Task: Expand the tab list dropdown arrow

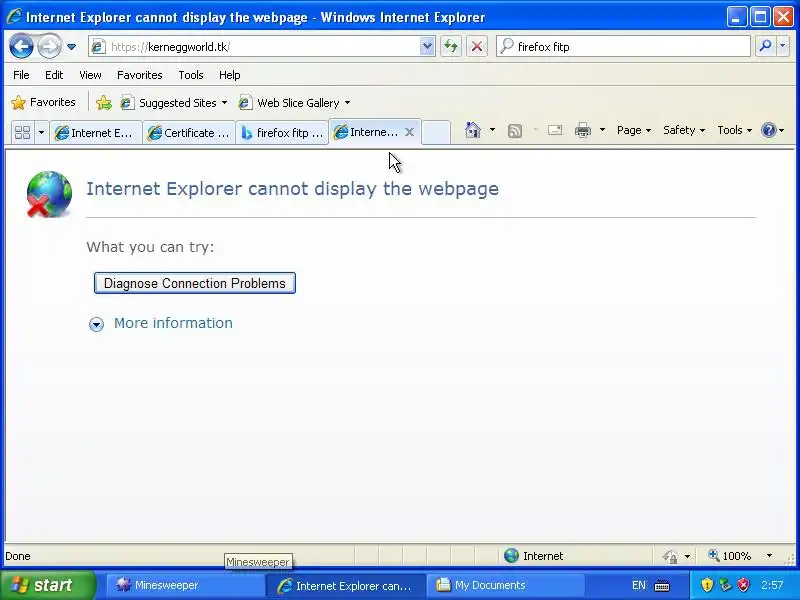Action: click(41, 133)
